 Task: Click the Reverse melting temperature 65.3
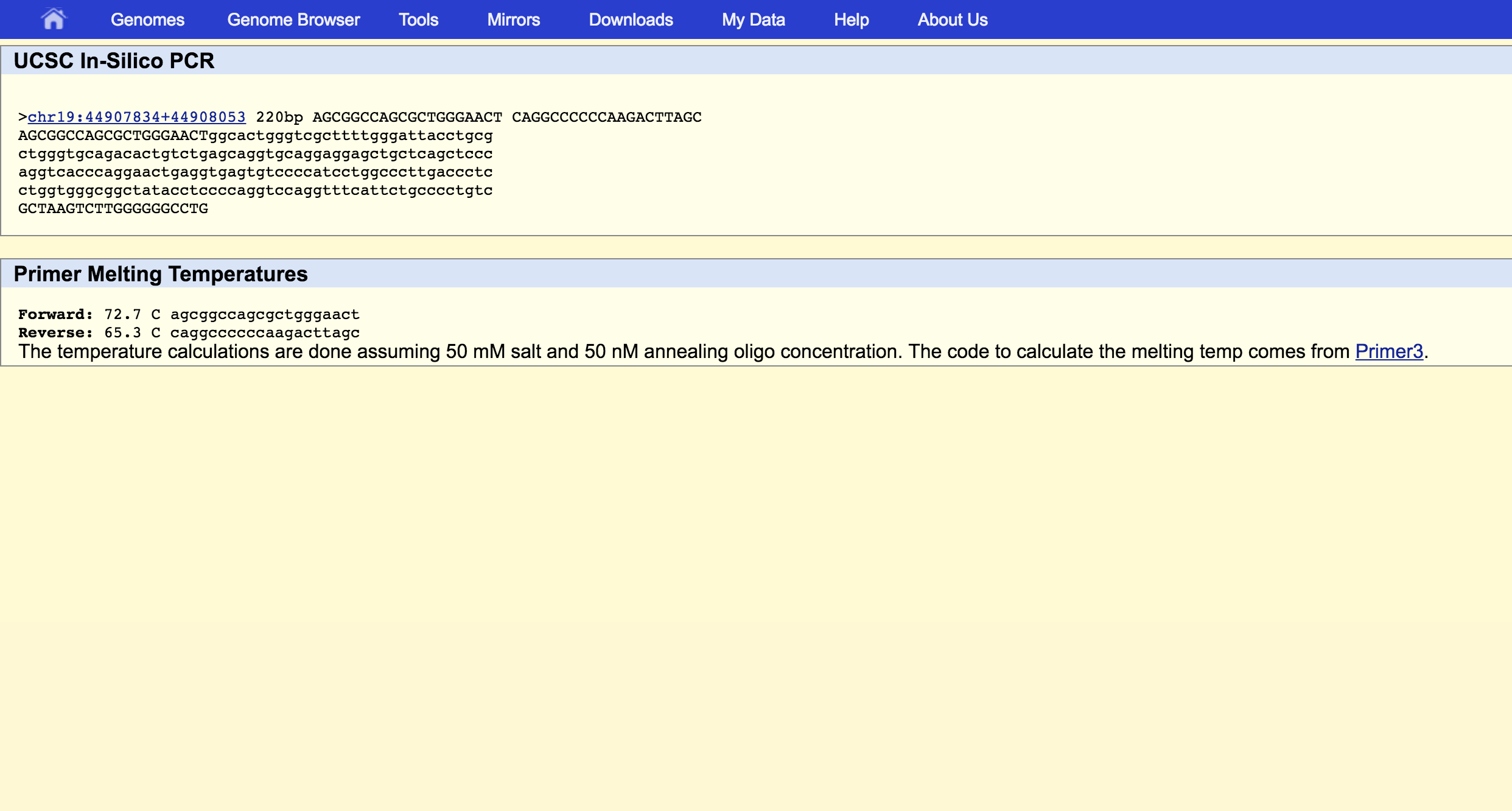pos(122,332)
